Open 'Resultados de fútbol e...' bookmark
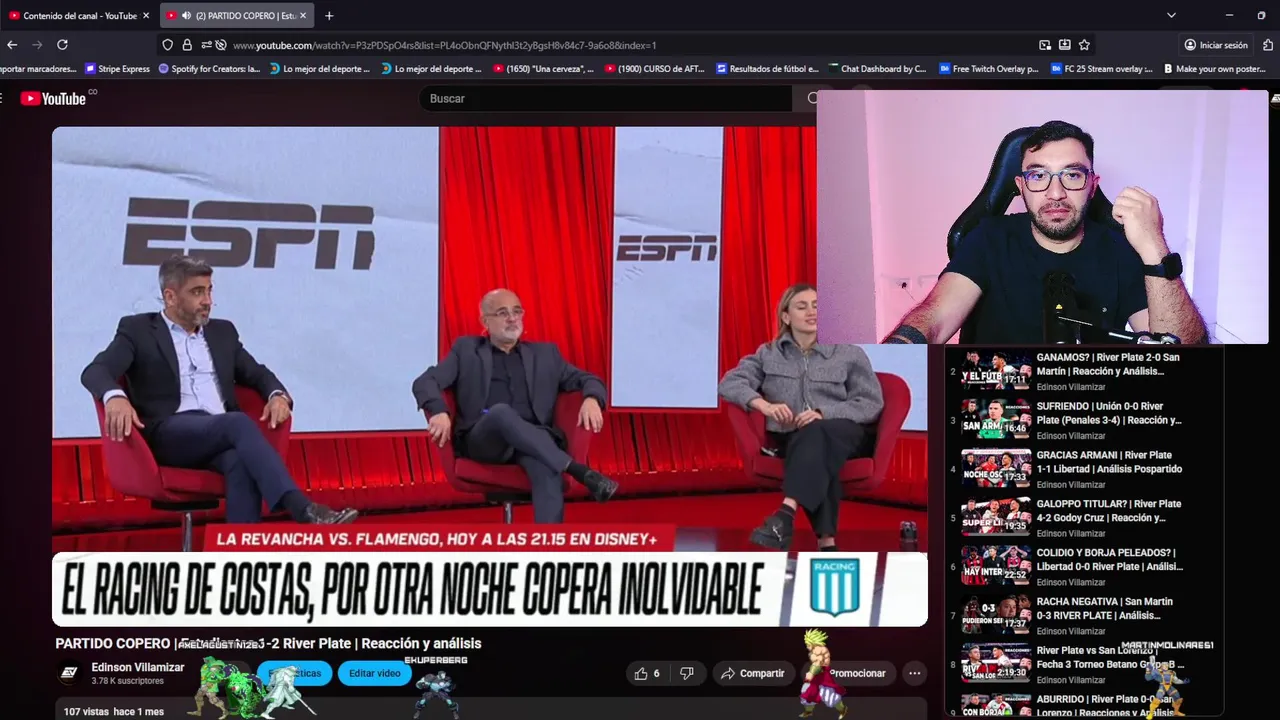 point(767,69)
